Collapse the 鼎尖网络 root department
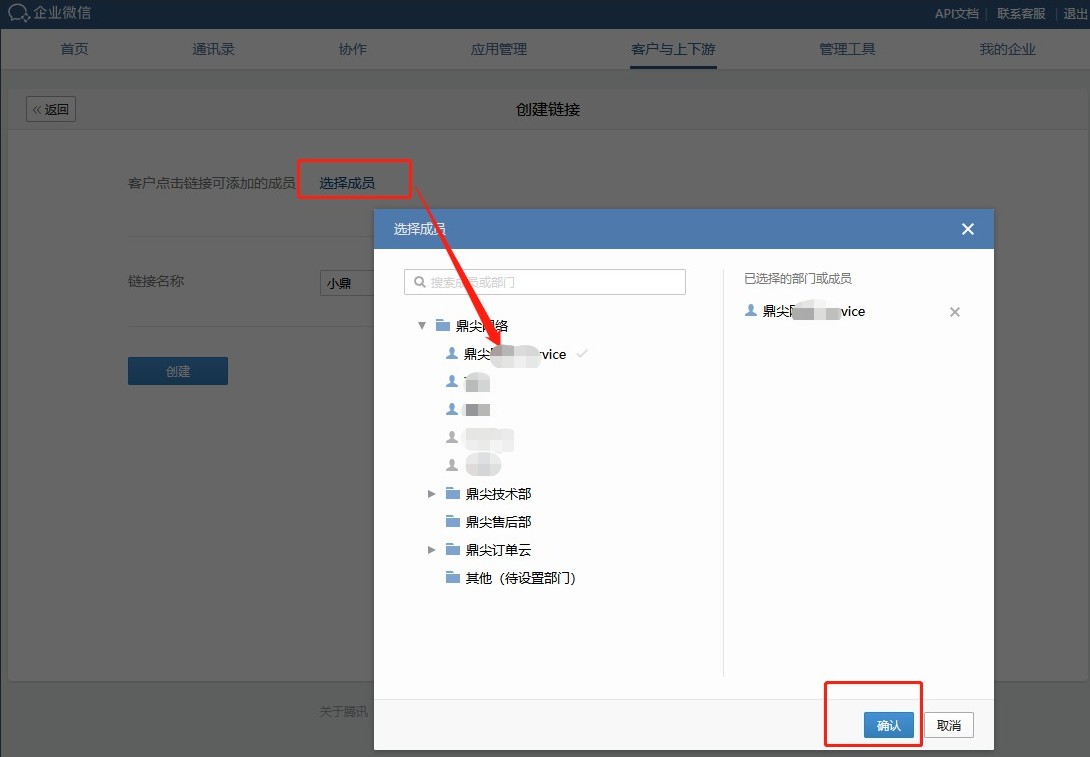This screenshot has height=757, width=1090. [x=422, y=326]
